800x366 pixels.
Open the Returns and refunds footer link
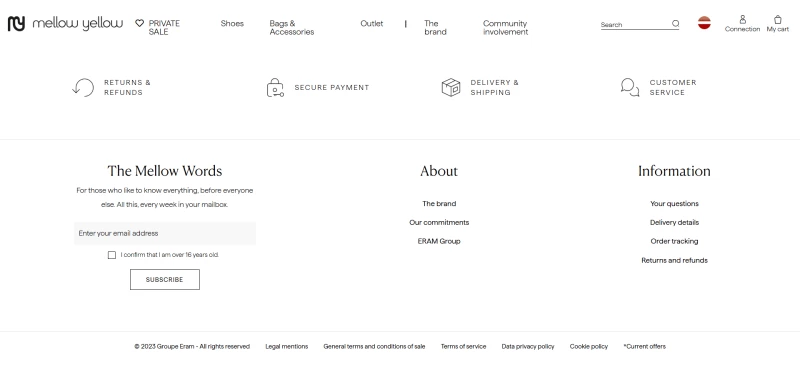pyautogui.click(x=674, y=260)
